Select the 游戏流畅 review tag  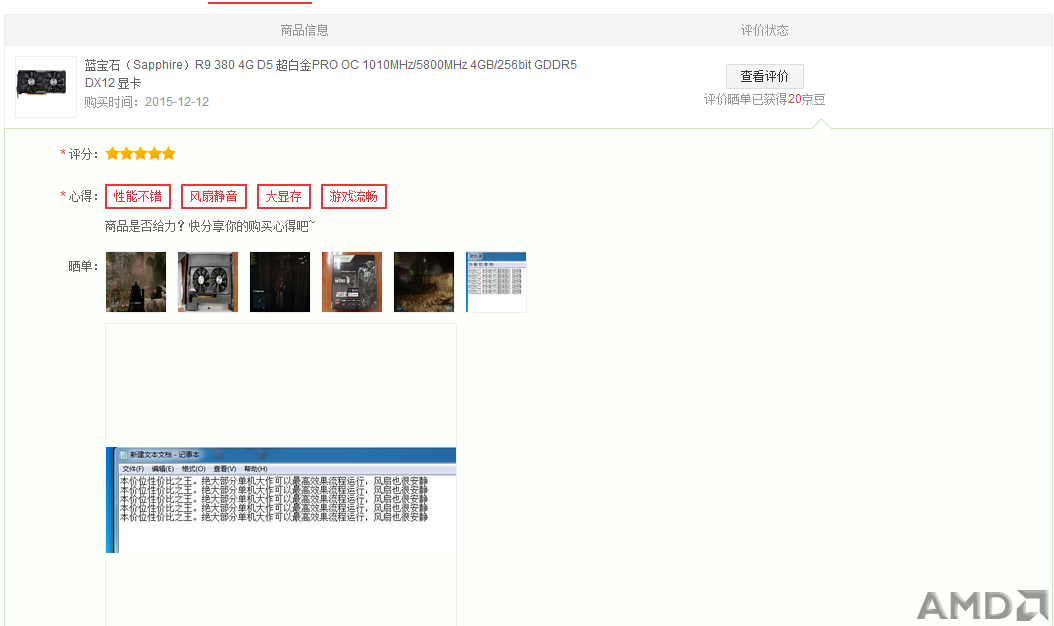click(x=354, y=196)
